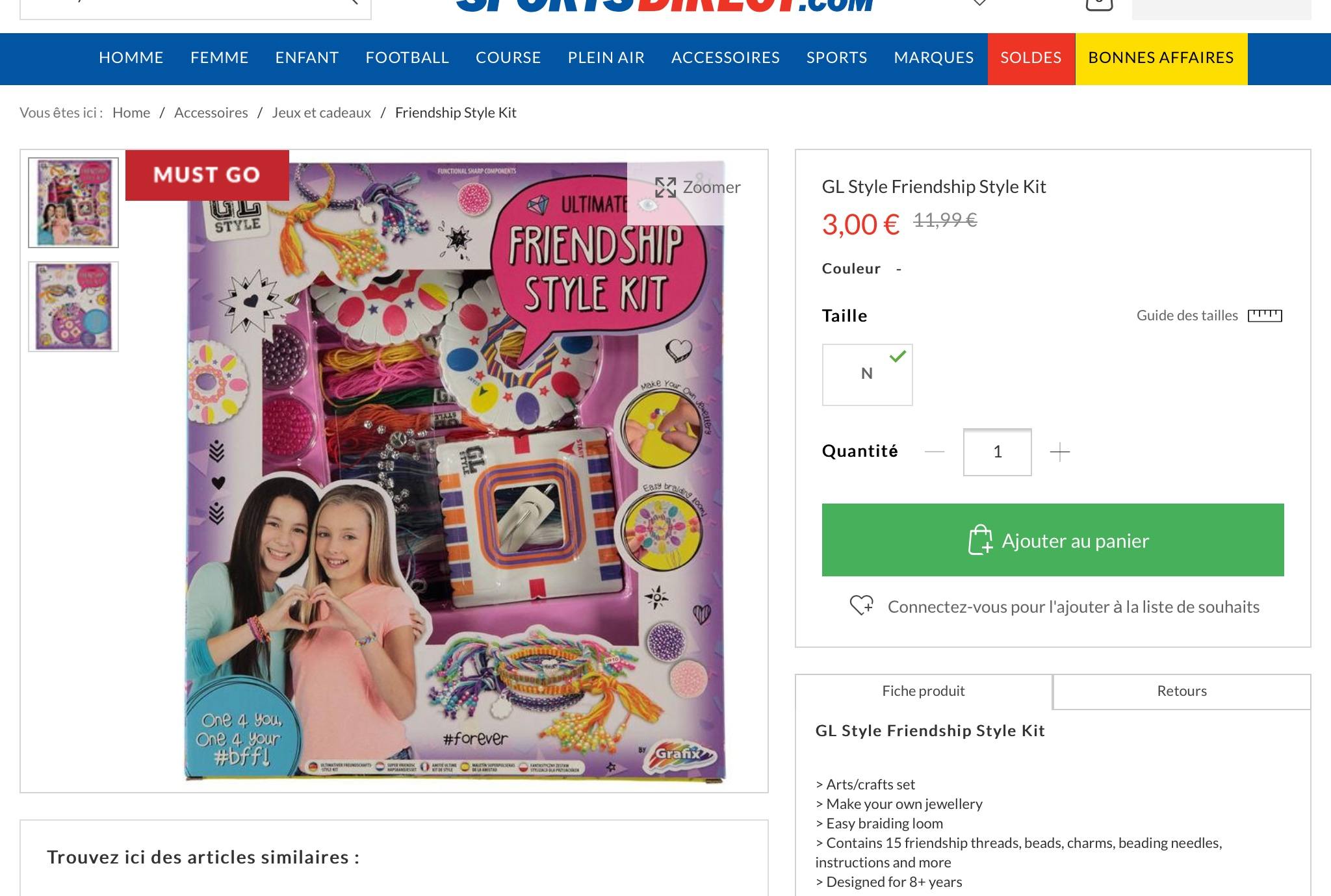1331x896 pixels.
Task: Click the quantity input field
Action: (997, 452)
